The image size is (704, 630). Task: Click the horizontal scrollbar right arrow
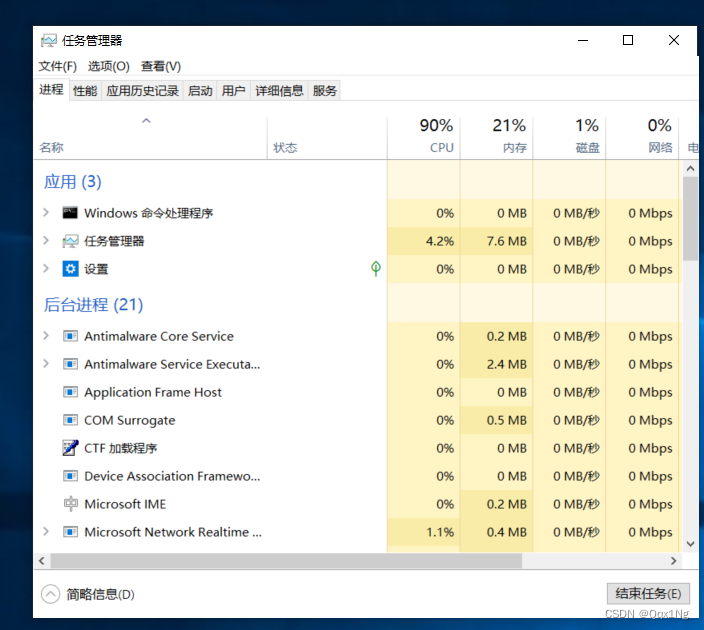point(673,560)
